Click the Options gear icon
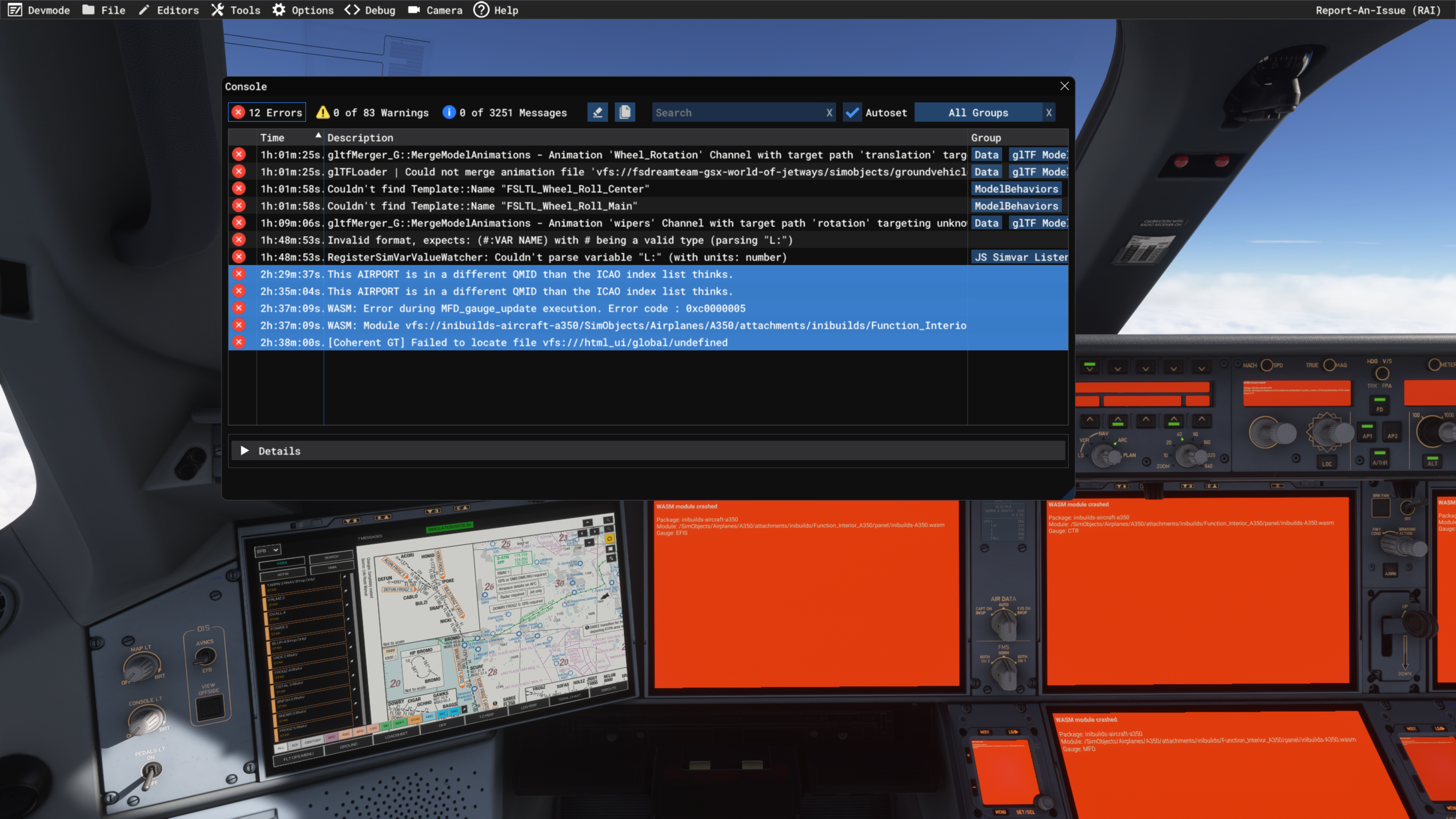 pos(279,9)
